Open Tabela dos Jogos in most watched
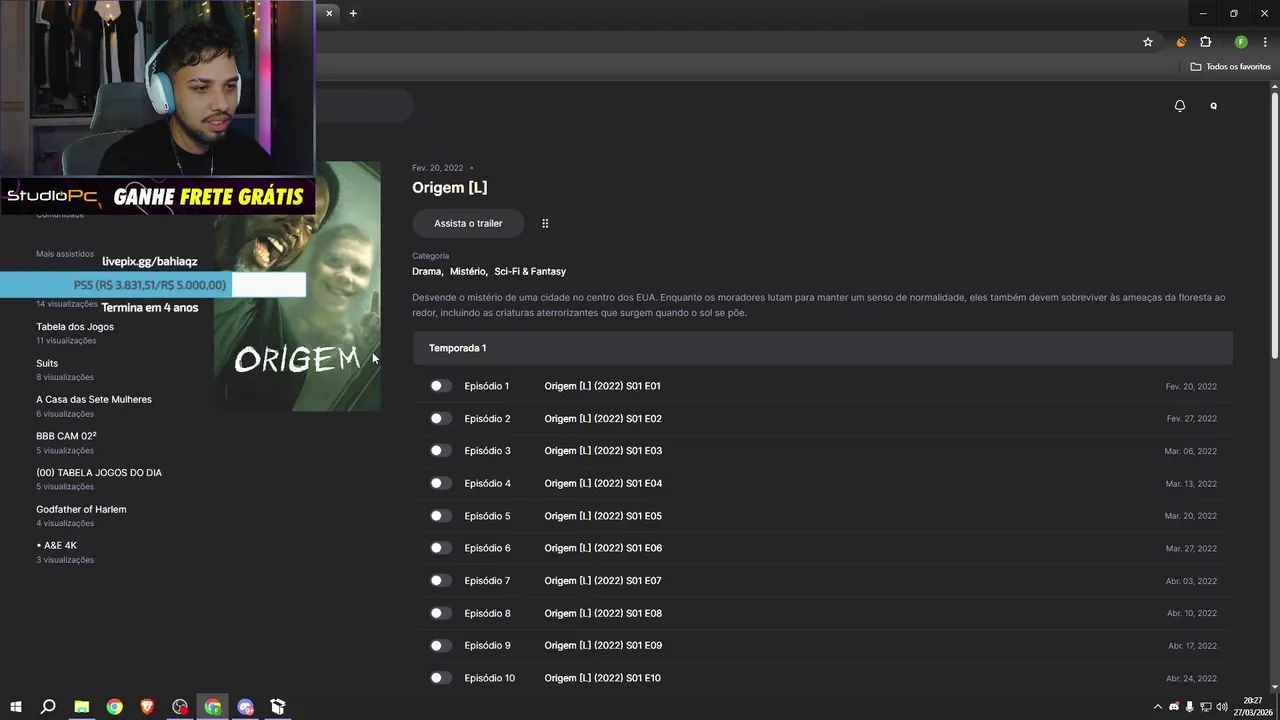Viewport: 1280px width, 720px height. [75, 327]
